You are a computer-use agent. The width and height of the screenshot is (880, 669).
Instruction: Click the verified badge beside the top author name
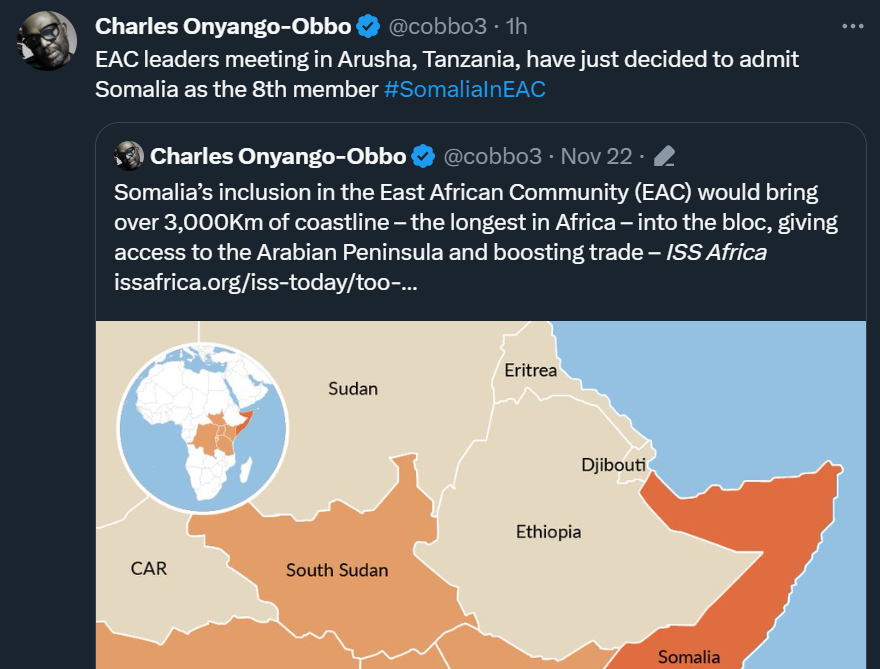click(x=368, y=26)
